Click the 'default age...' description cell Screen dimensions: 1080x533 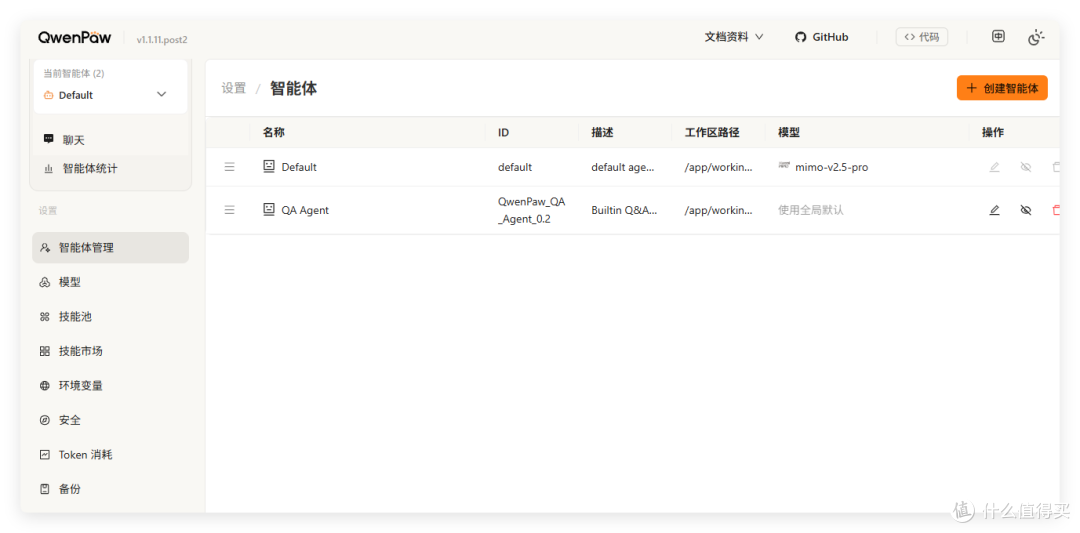[623, 167]
